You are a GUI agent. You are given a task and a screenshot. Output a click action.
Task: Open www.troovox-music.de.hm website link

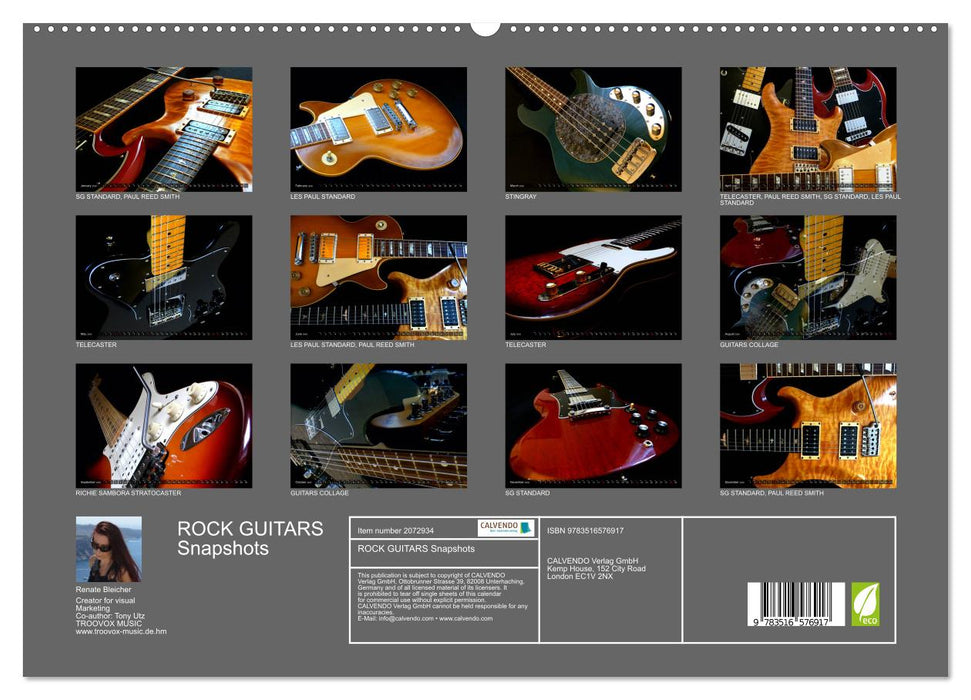click(120, 633)
